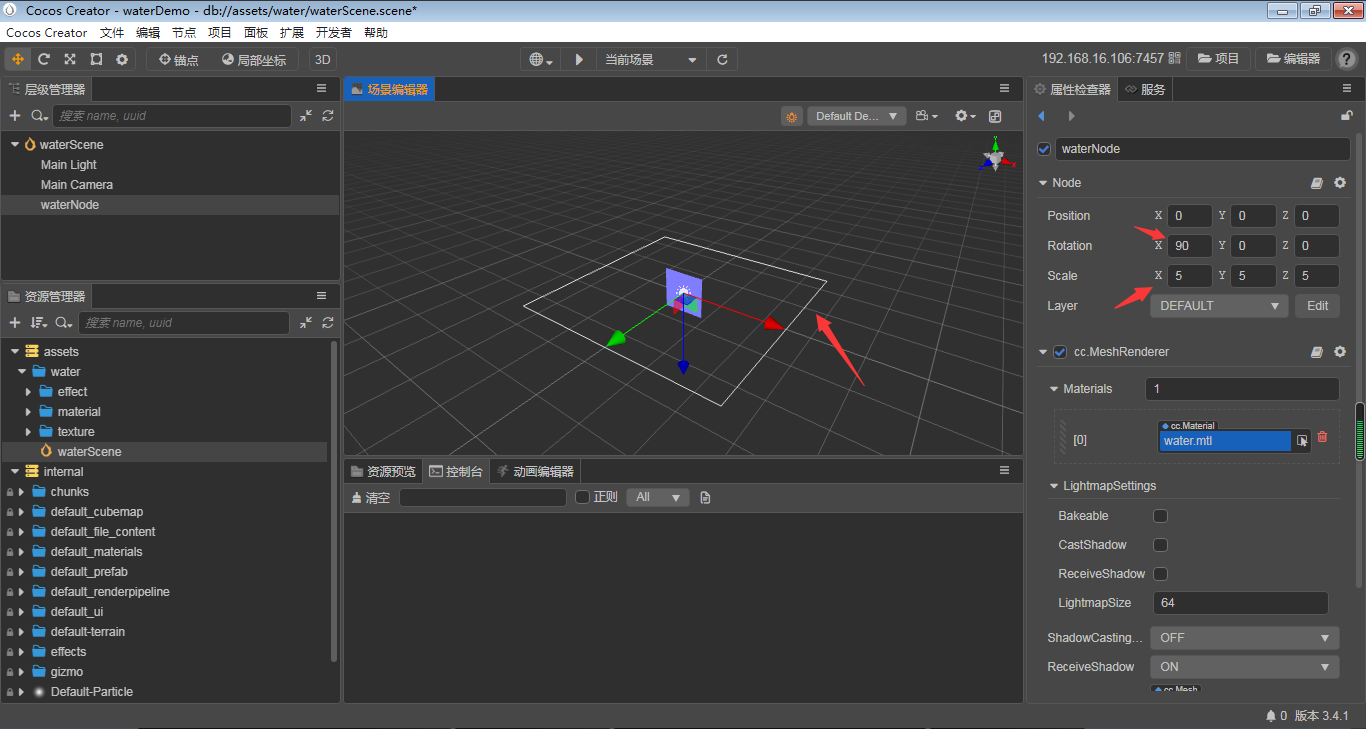Screen dimensions: 1366x729
Task: Select the Move transform tool
Action: [17, 59]
